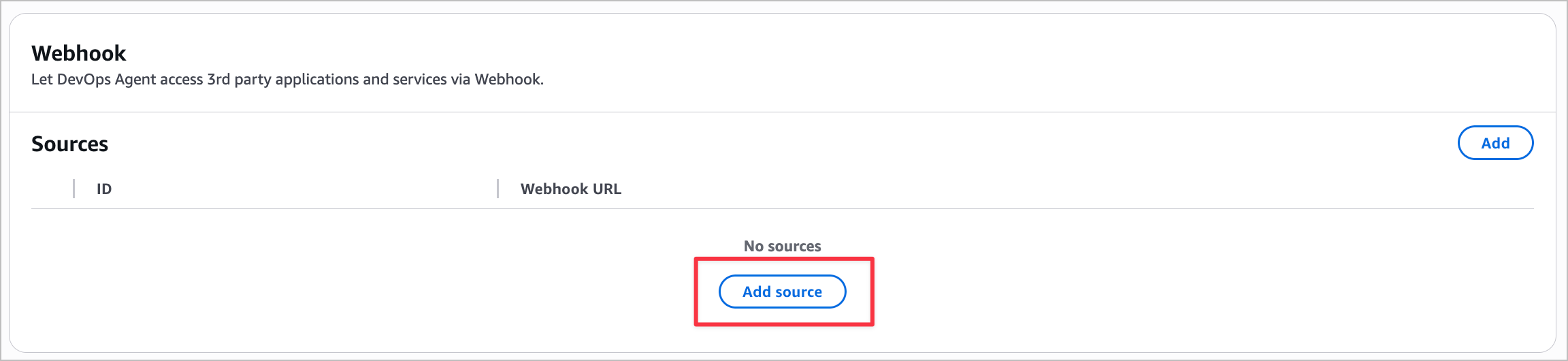The height and width of the screenshot is (361, 1568).
Task: Click the divider before Webhook URL column
Action: (498, 189)
